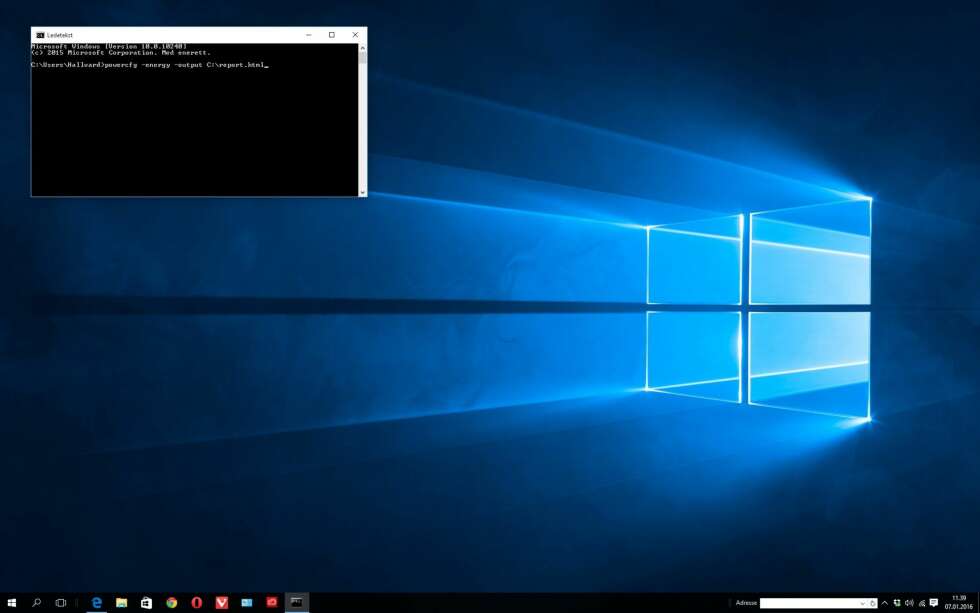Image resolution: width=980 pixels, height=613 pixels.
Task: Open network status tray icon
Action: 922,603
